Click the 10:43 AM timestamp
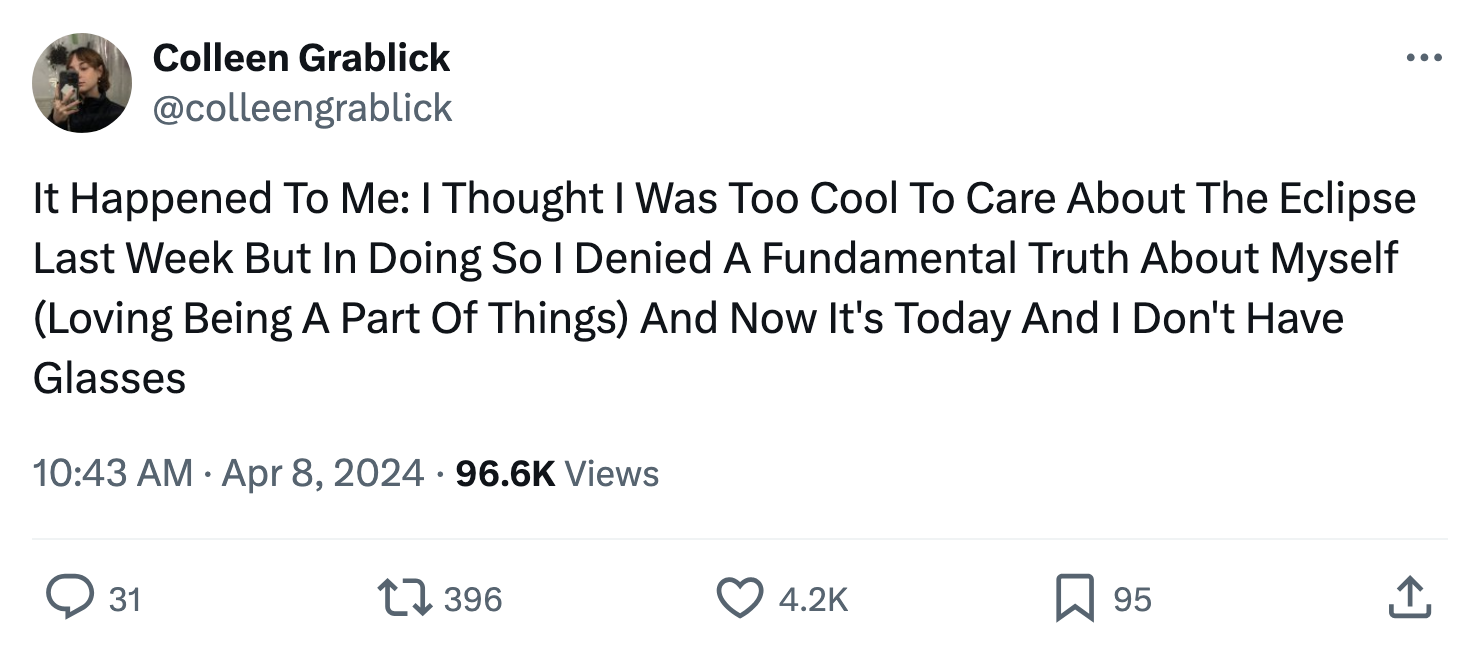The width and height of the screenshot is (1478, 646). (113, 472)
